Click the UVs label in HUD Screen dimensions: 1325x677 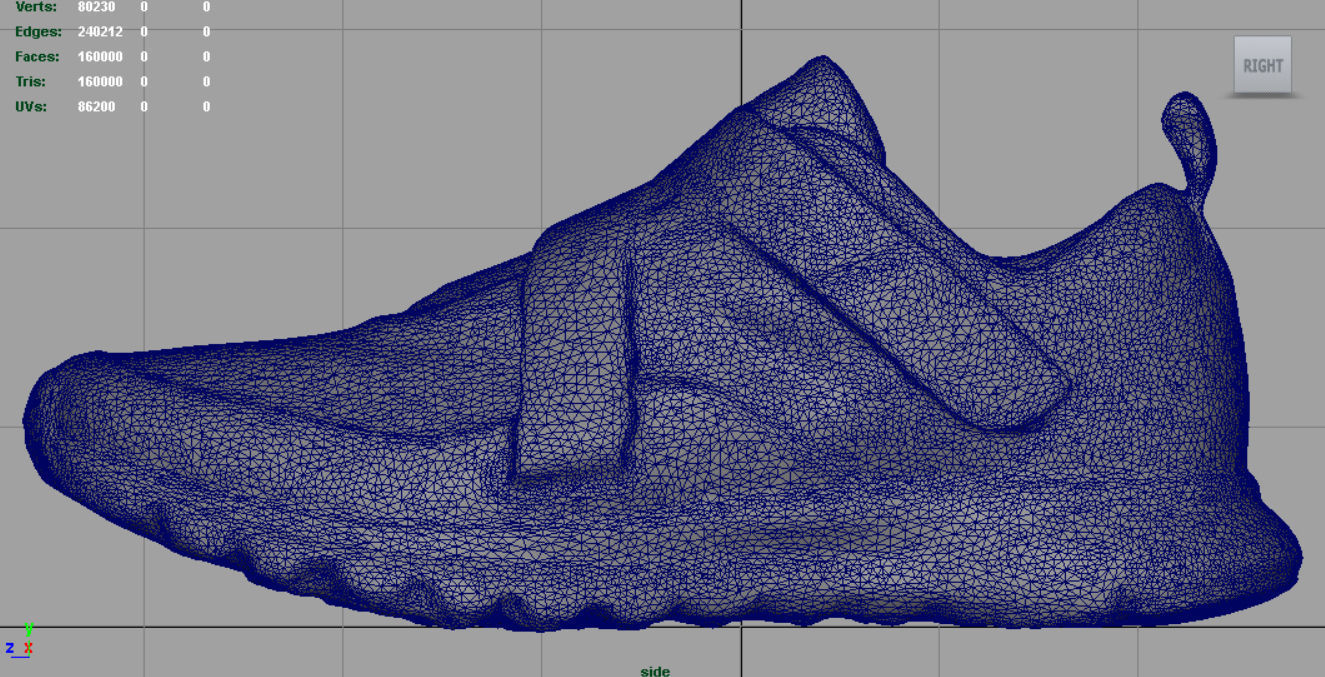pos(31,106)
